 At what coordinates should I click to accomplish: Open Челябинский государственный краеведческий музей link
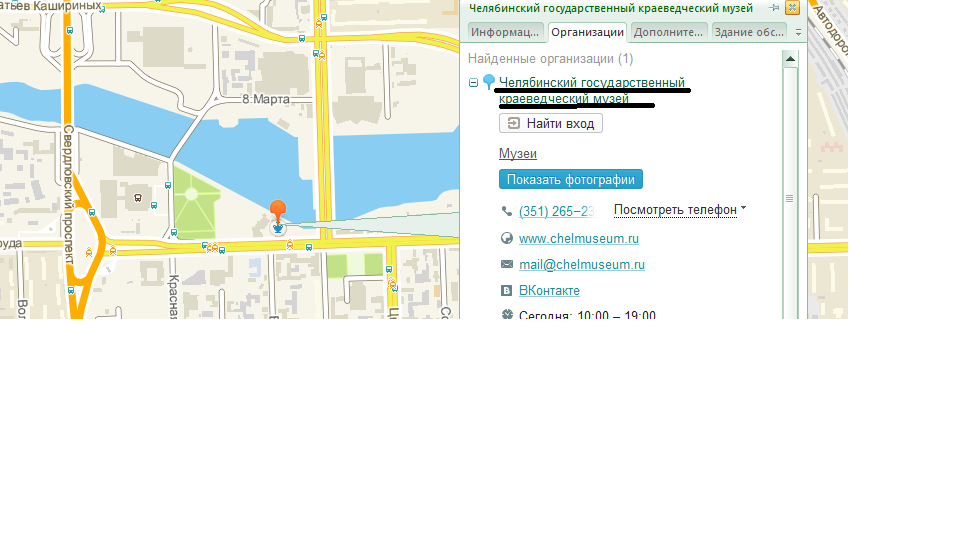click(591, 90)
